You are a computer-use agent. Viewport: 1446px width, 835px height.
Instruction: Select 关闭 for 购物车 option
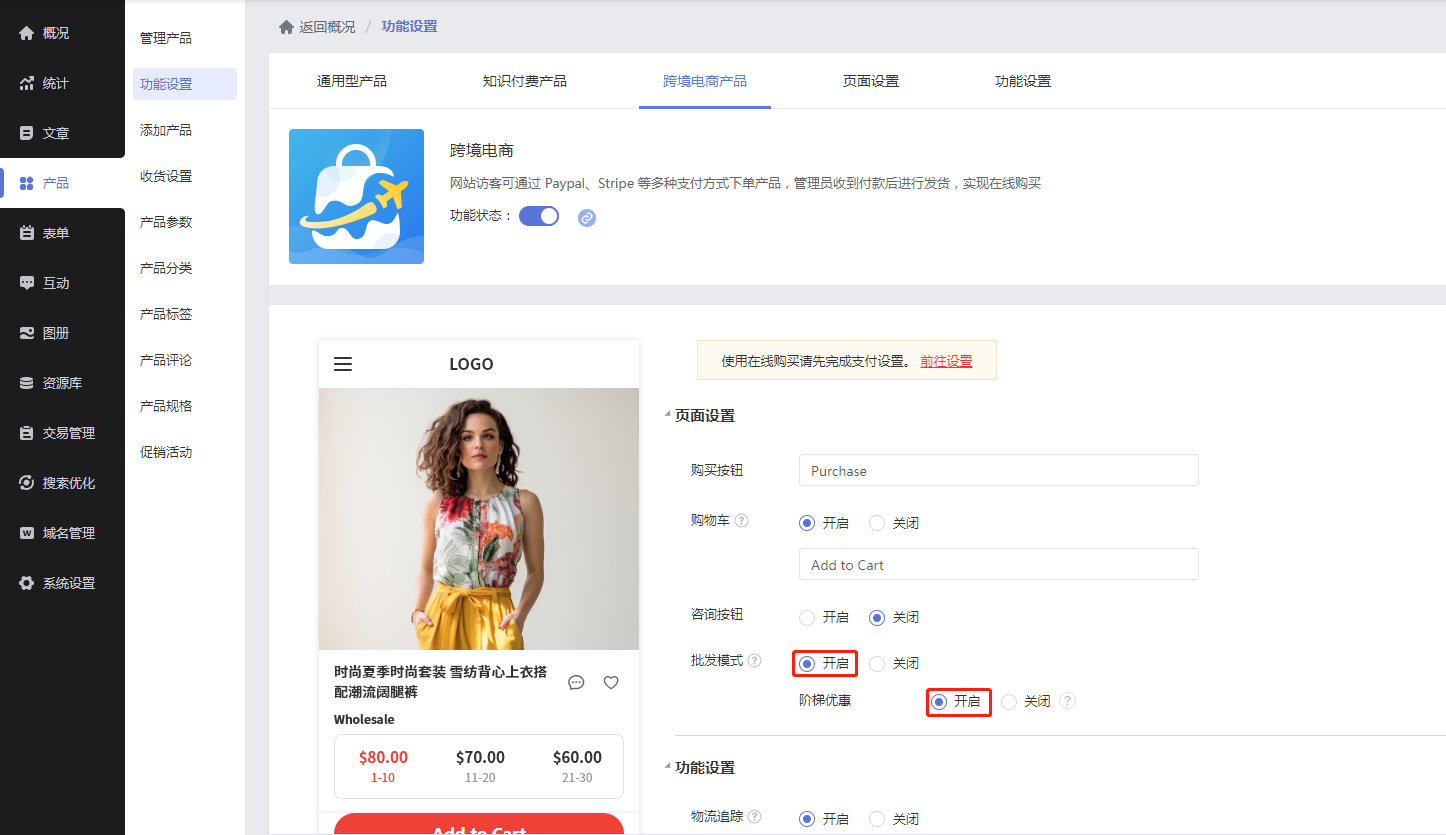877,523
